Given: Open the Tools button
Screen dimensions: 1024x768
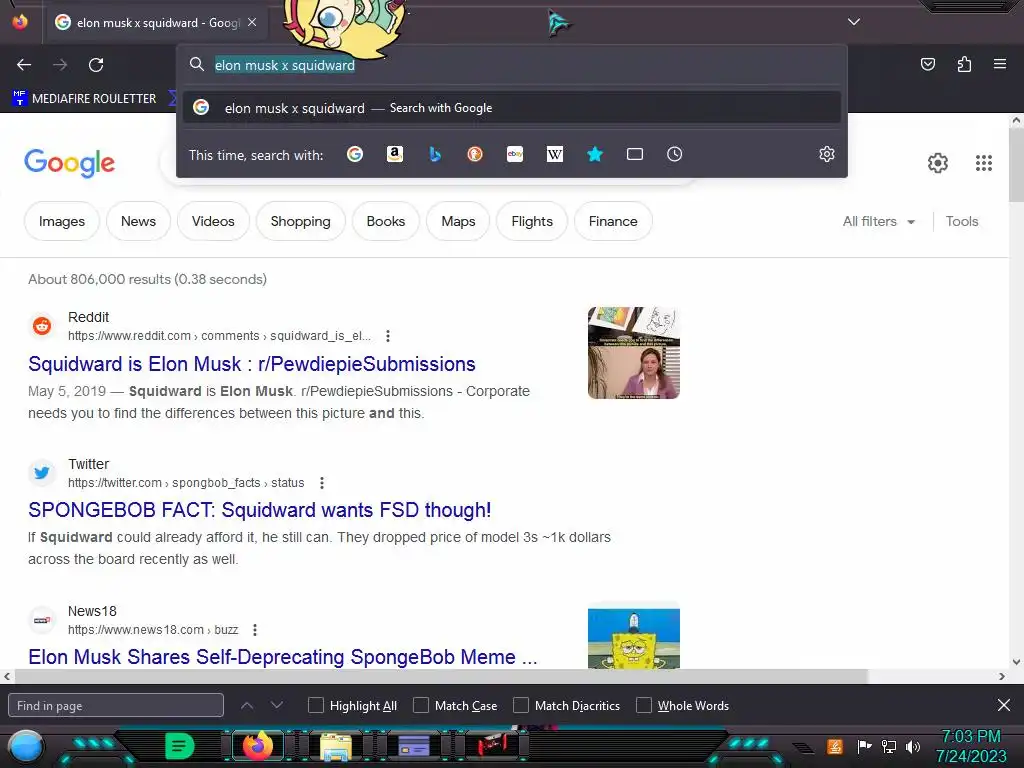Looking at the screenshot, I should (962, 221).
